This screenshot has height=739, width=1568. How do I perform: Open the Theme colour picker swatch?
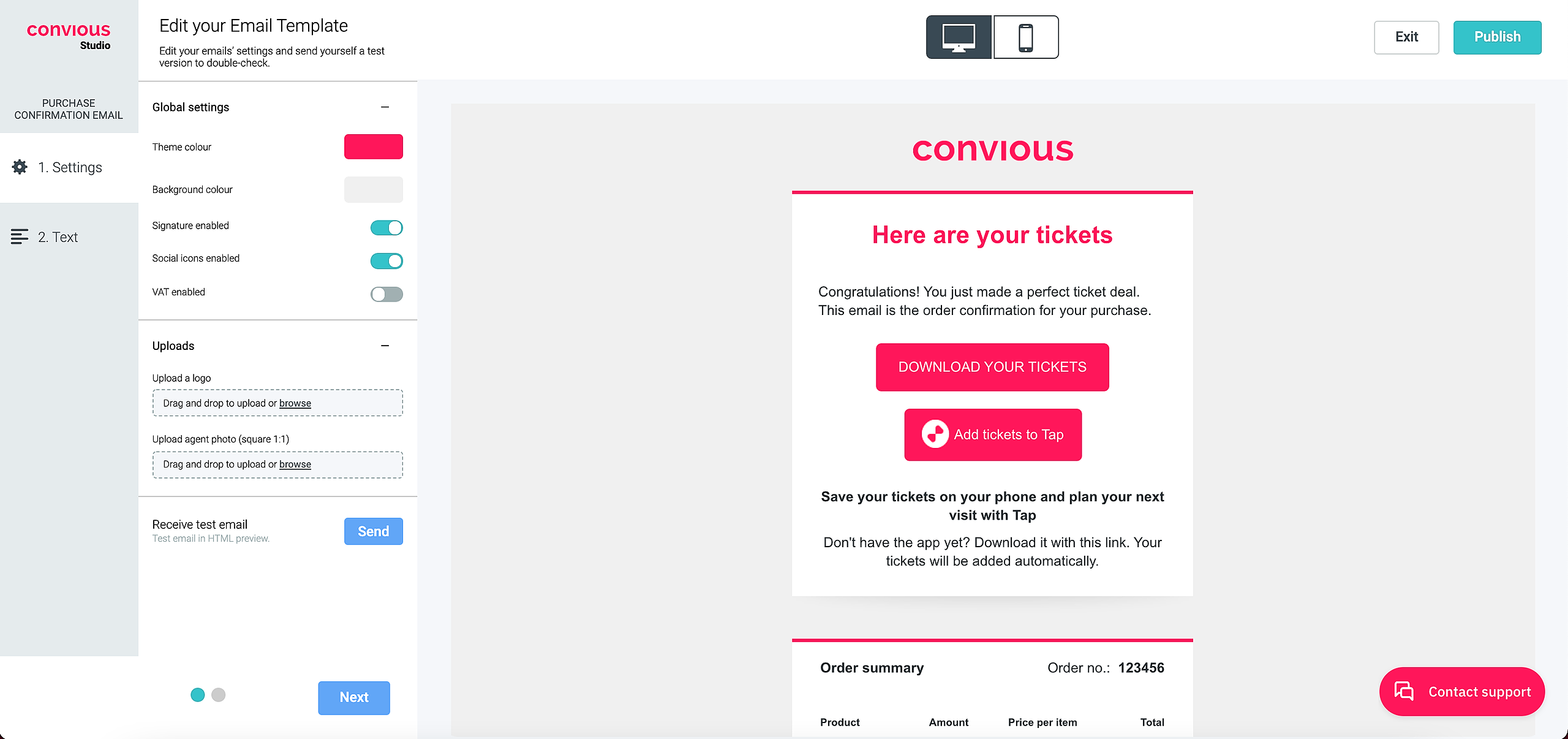pyautogui.click(x=373, y=147)
